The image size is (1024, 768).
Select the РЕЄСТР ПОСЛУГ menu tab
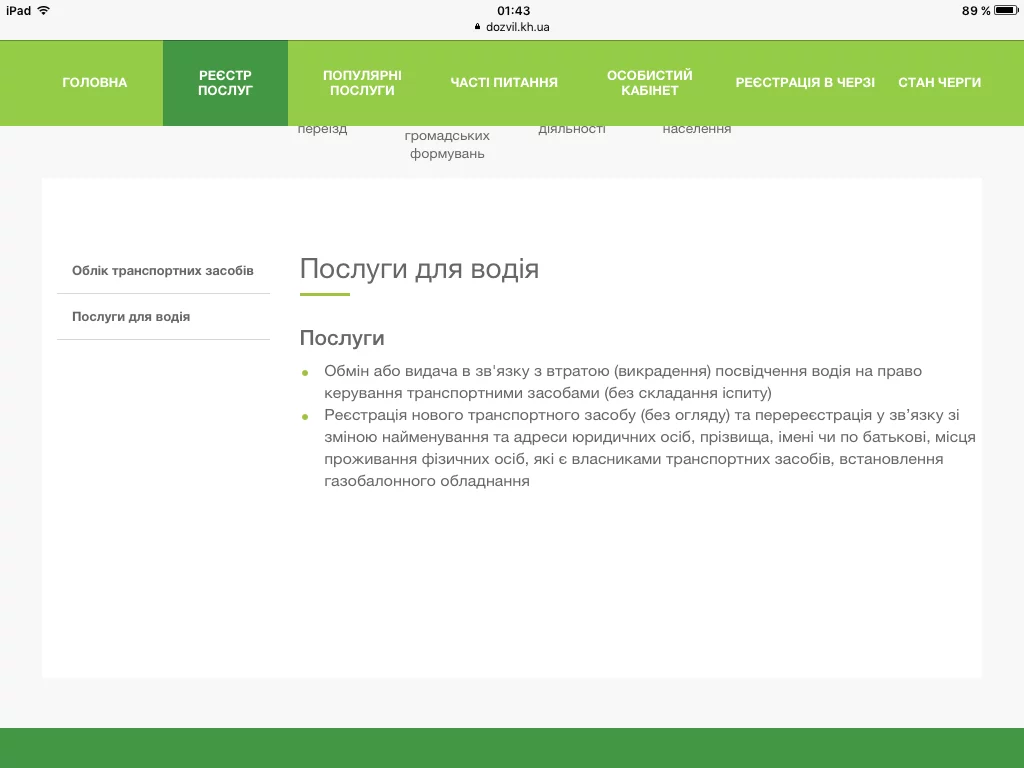[x=225, y=83]
